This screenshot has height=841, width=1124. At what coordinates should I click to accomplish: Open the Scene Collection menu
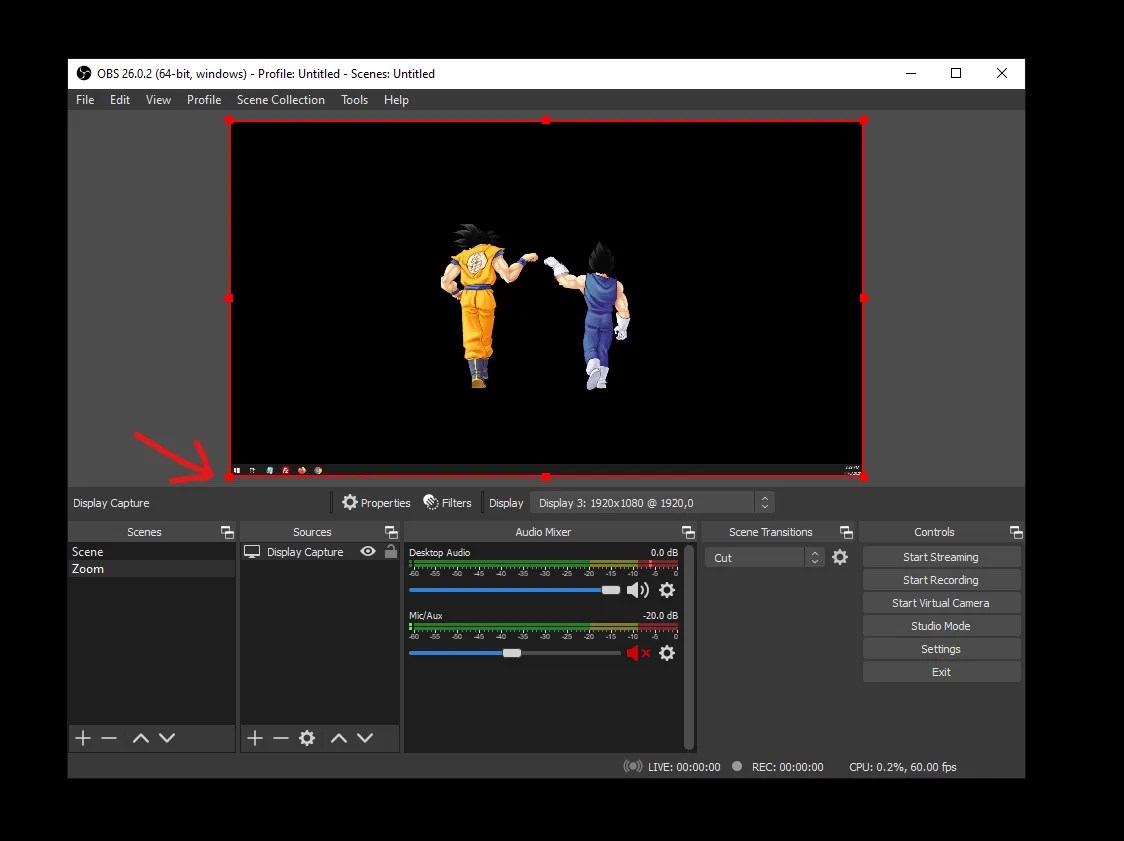coord(280,99)
